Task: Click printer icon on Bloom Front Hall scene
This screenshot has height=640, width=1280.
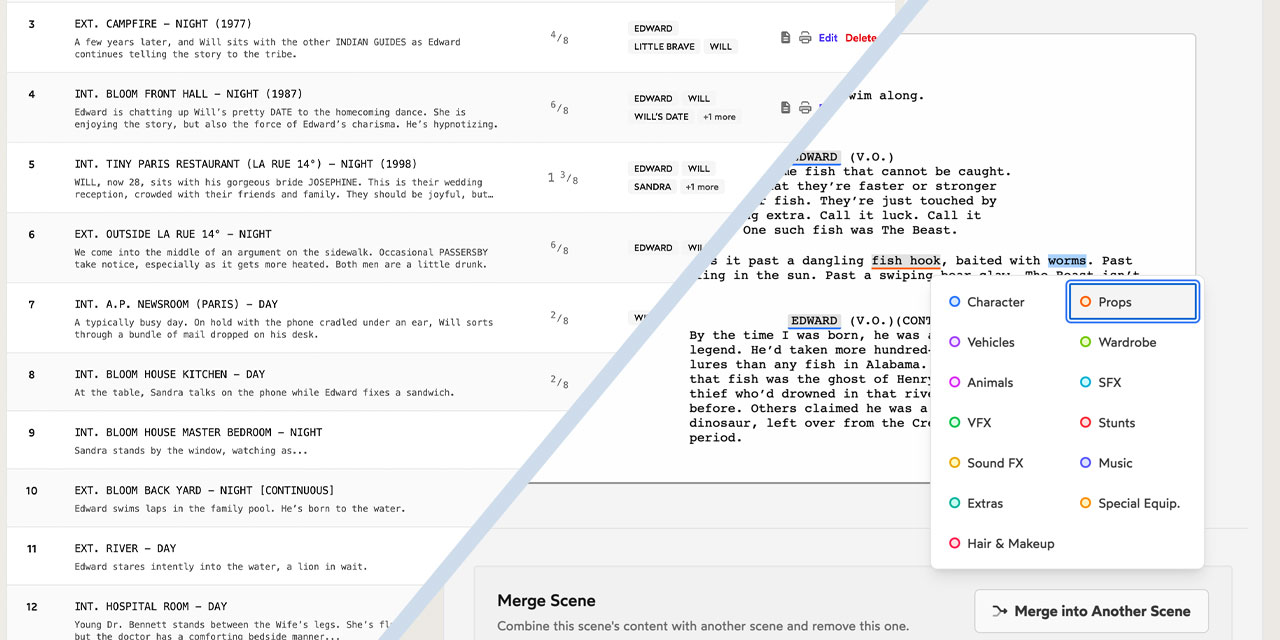Action: pos(805,107)
